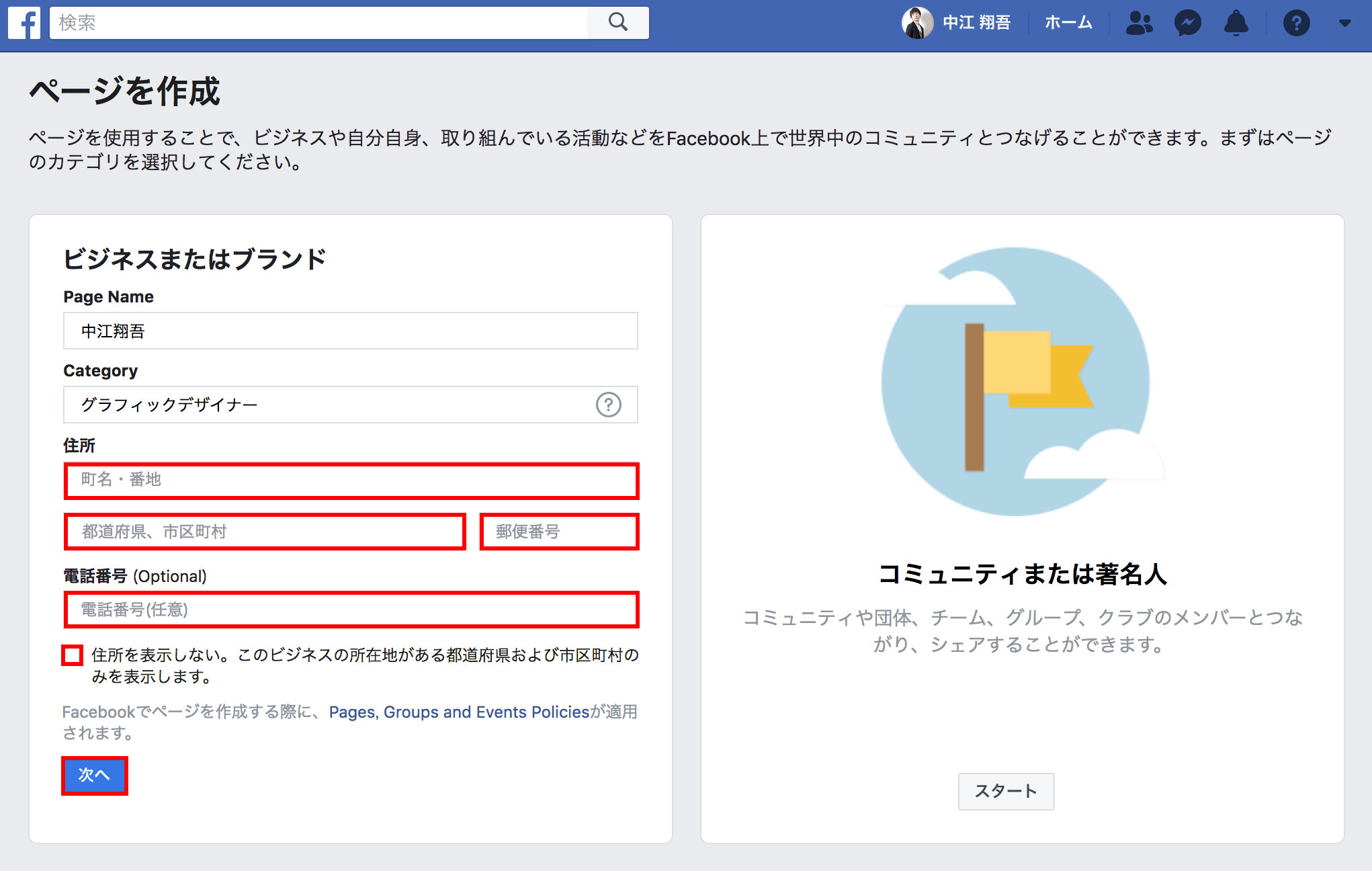Check the 住所を表示しない checkbox

(73, 655)
